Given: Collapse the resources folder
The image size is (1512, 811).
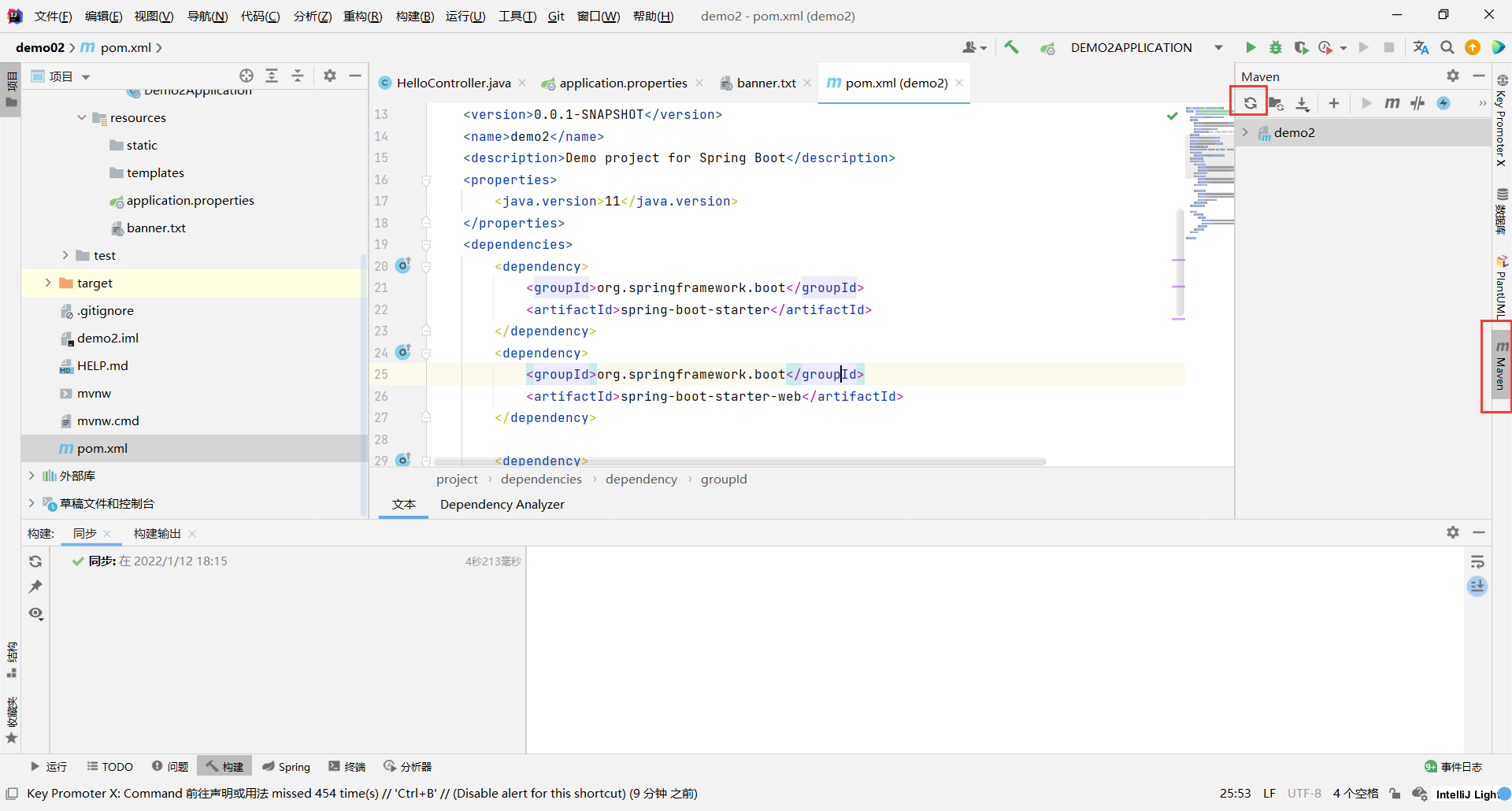Looking at the screenshot, I should 82,117.
